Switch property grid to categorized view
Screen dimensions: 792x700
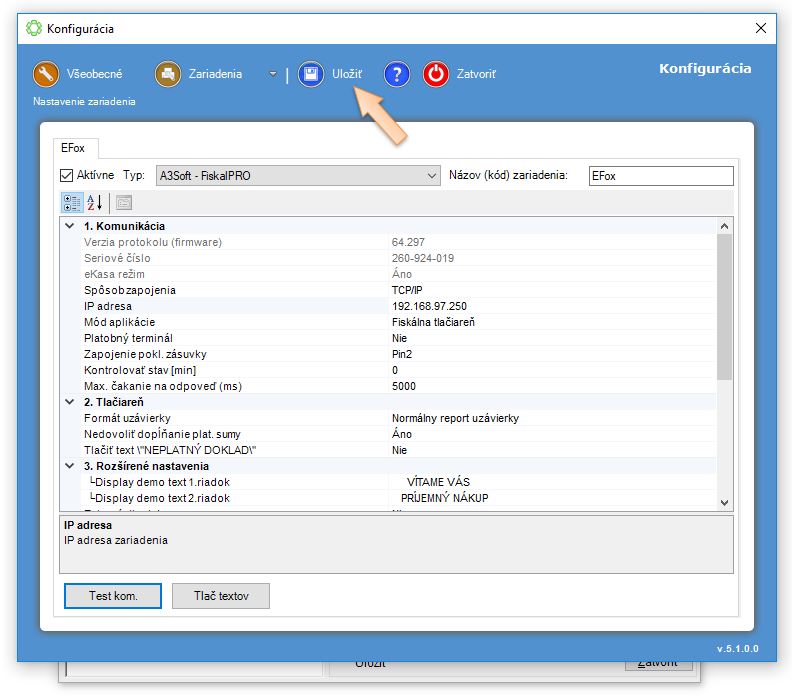coord(72,202)
